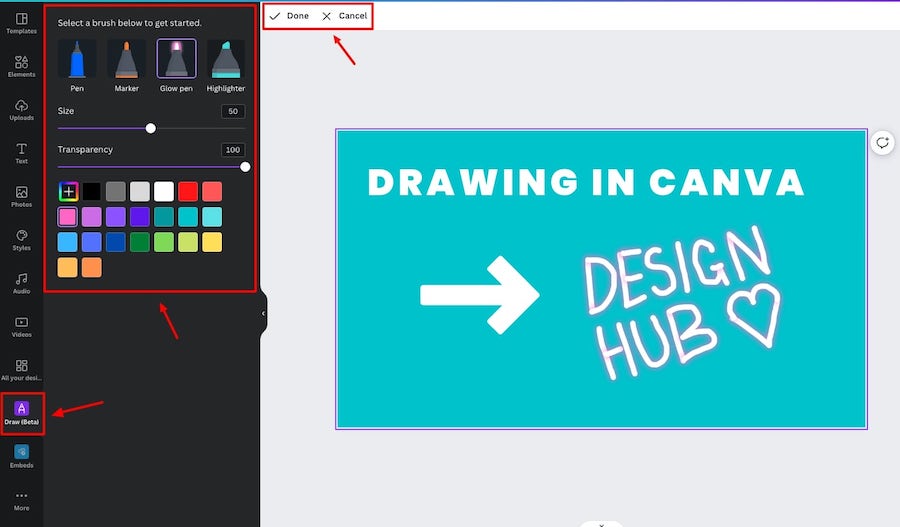Collapse the side panel with chevron handle

click(263, 313)
